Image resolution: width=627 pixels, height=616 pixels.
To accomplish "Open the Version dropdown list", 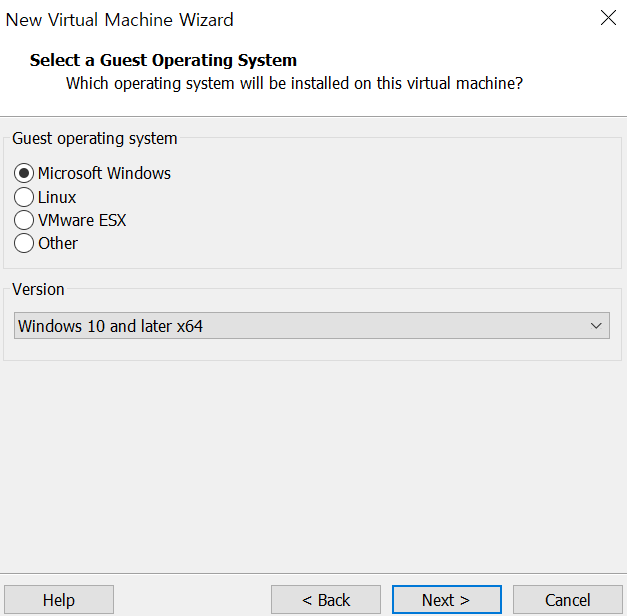I will (x=312, y=326).
